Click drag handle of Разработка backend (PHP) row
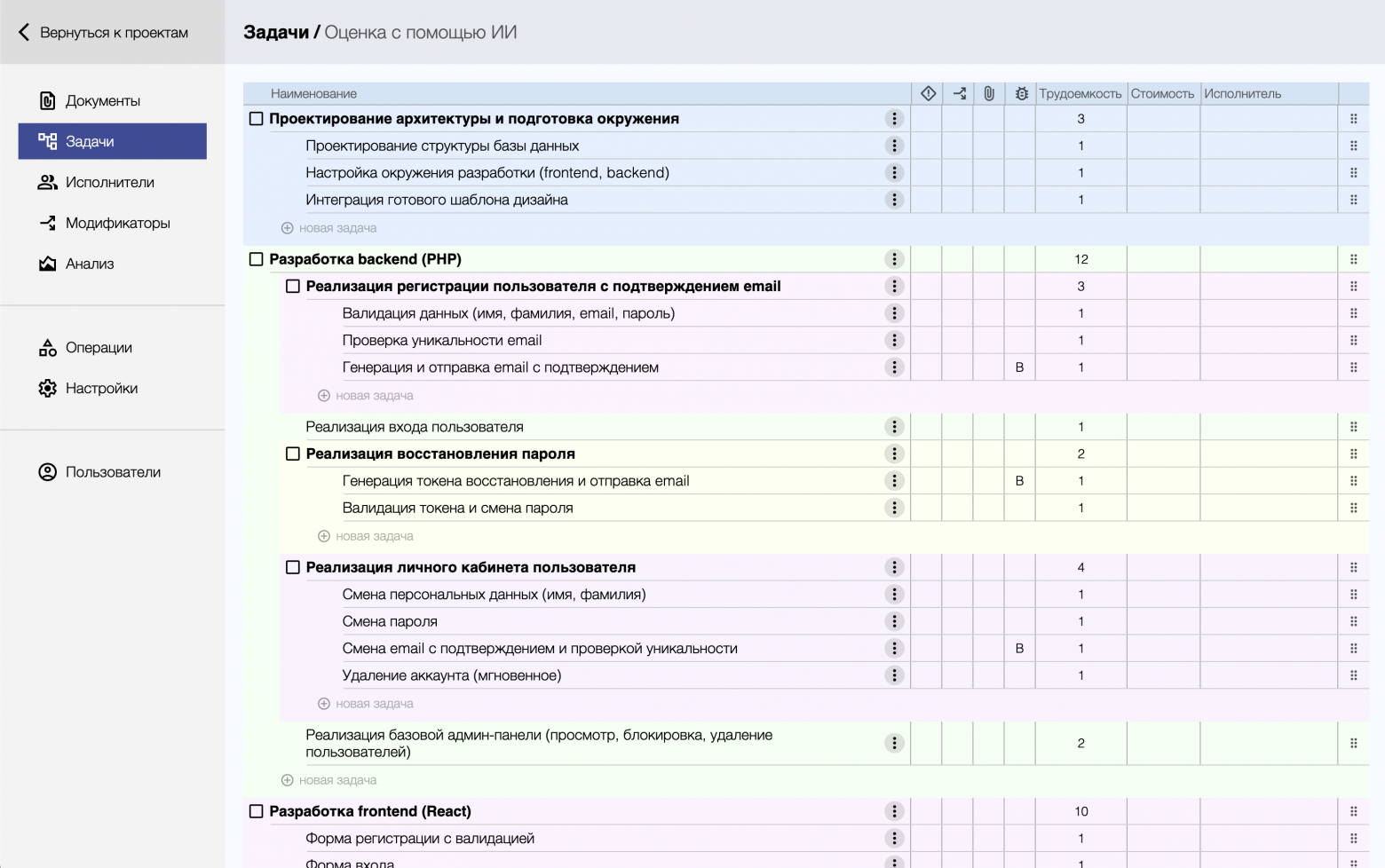Viewport: 1385px width, 868px height. (1353, 259)
